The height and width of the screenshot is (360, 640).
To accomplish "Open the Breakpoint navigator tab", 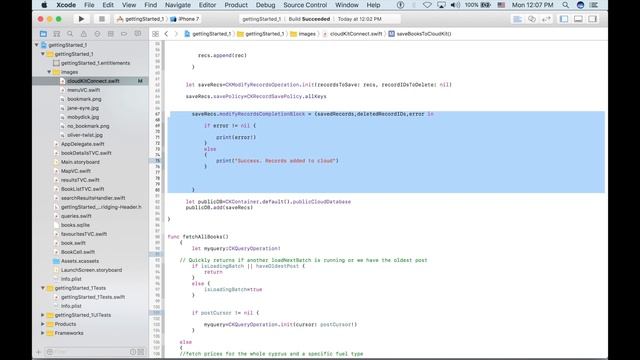I will click(124, 34).
